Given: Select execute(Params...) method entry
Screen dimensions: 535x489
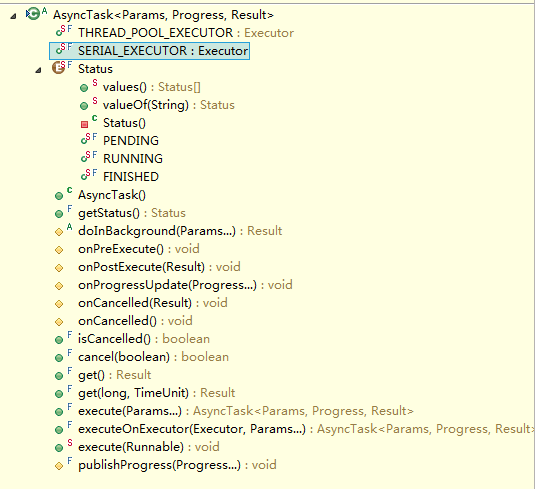Looking at the screenshot, I should pyautogui.click(x=246, y=411).
